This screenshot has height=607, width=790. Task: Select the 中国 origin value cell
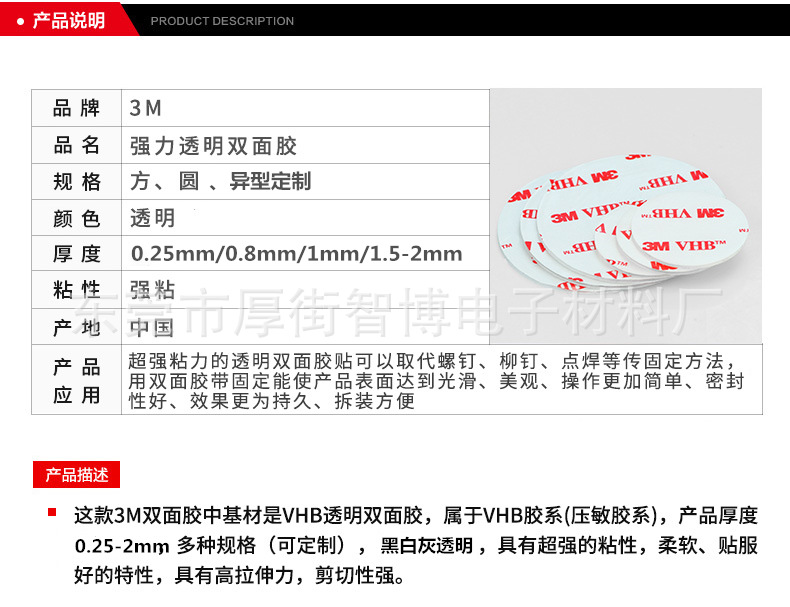(x=305, y=327)
